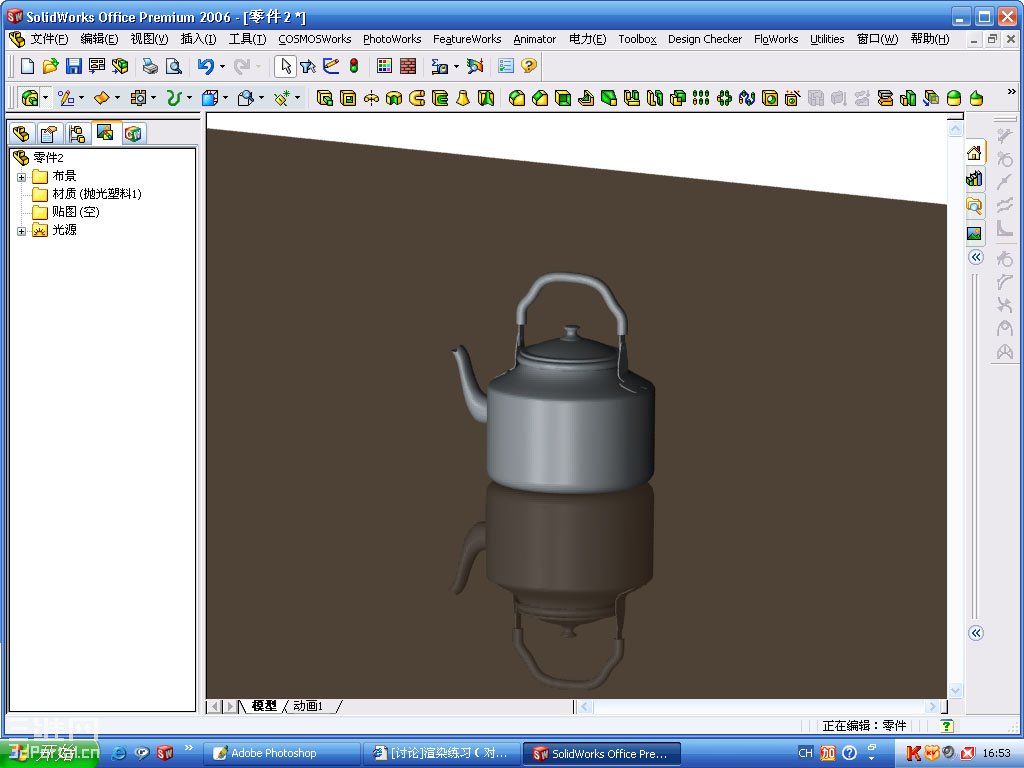Open the Sketch flyout dropdown arrow
Screen dimensions: 1024x768
(x=81, y=98)
